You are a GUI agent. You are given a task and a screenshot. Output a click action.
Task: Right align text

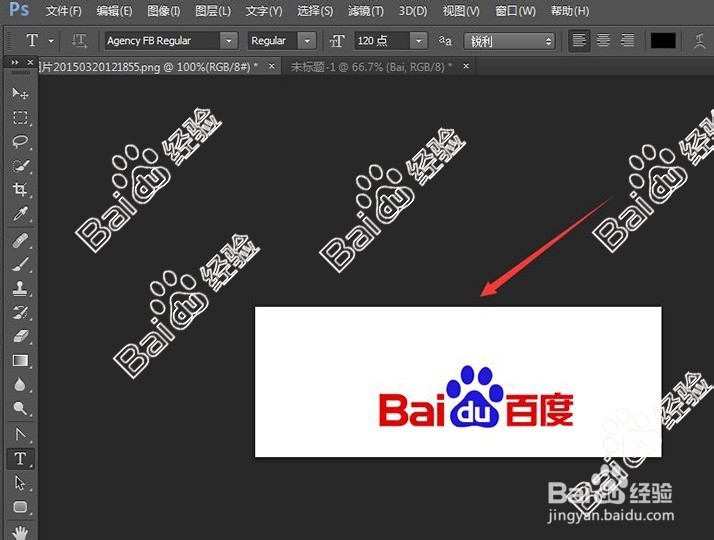627,41
